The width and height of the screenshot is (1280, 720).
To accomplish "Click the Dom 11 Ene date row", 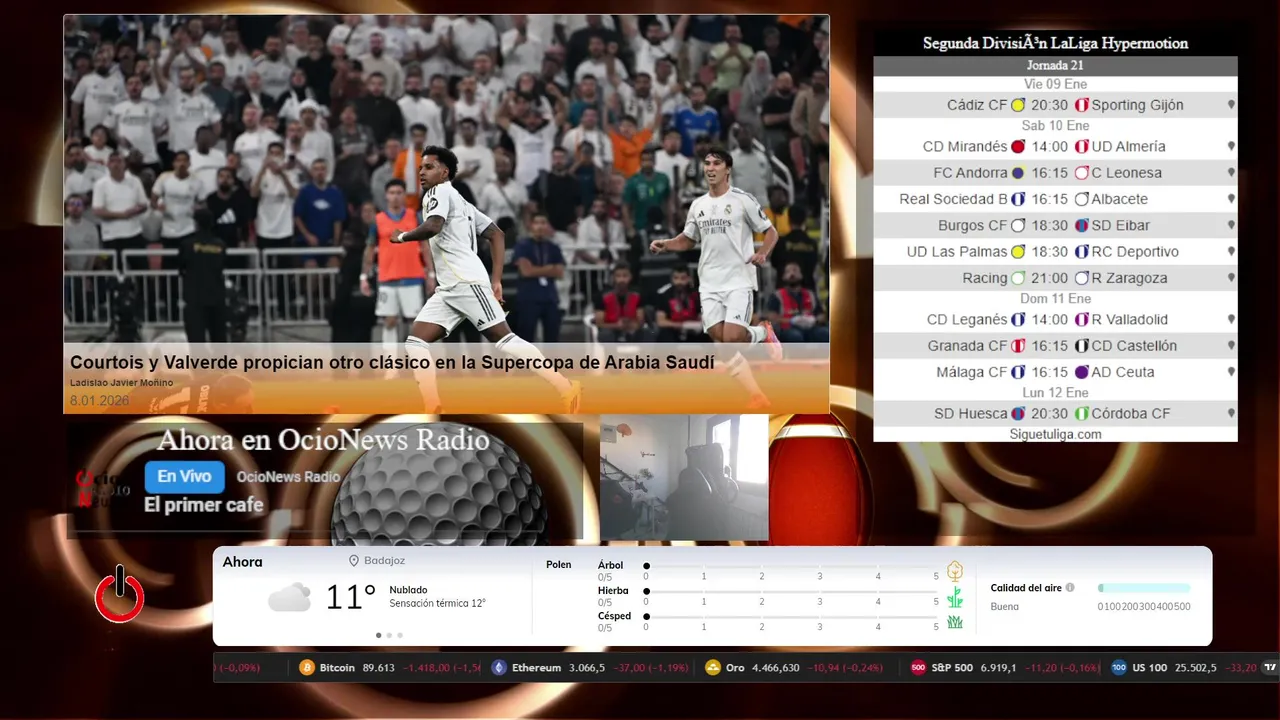I will 1055,299.
